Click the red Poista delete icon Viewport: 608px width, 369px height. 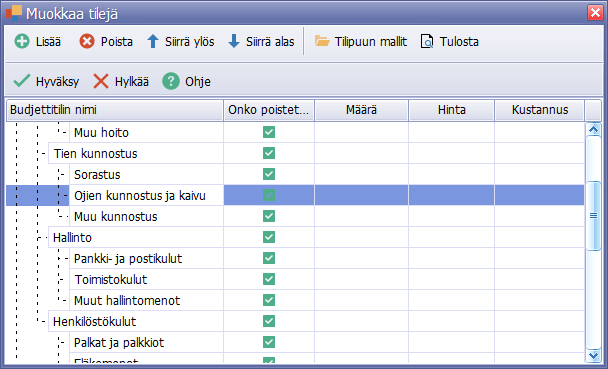click(x=87, y=41)
